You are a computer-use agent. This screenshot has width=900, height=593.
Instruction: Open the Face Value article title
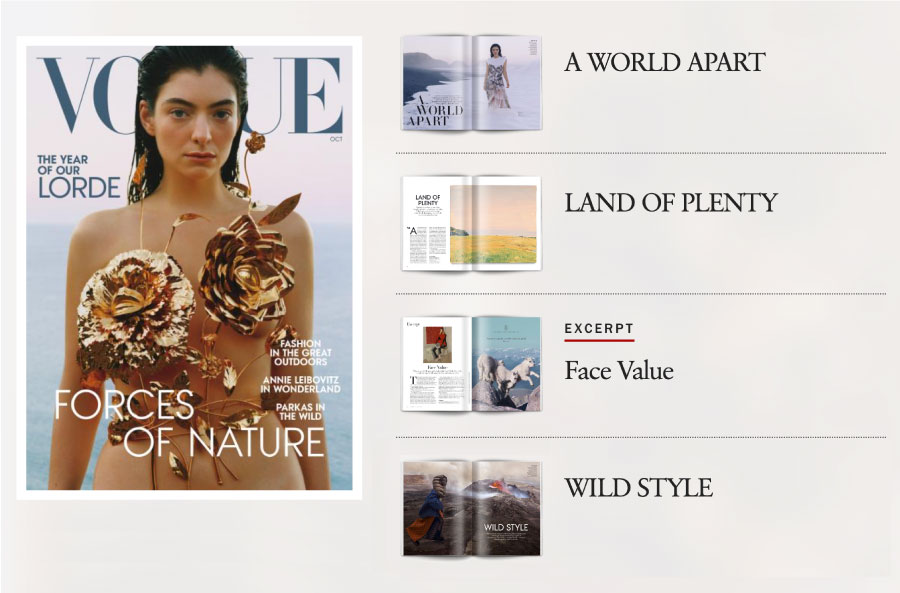tap(619, 371)
